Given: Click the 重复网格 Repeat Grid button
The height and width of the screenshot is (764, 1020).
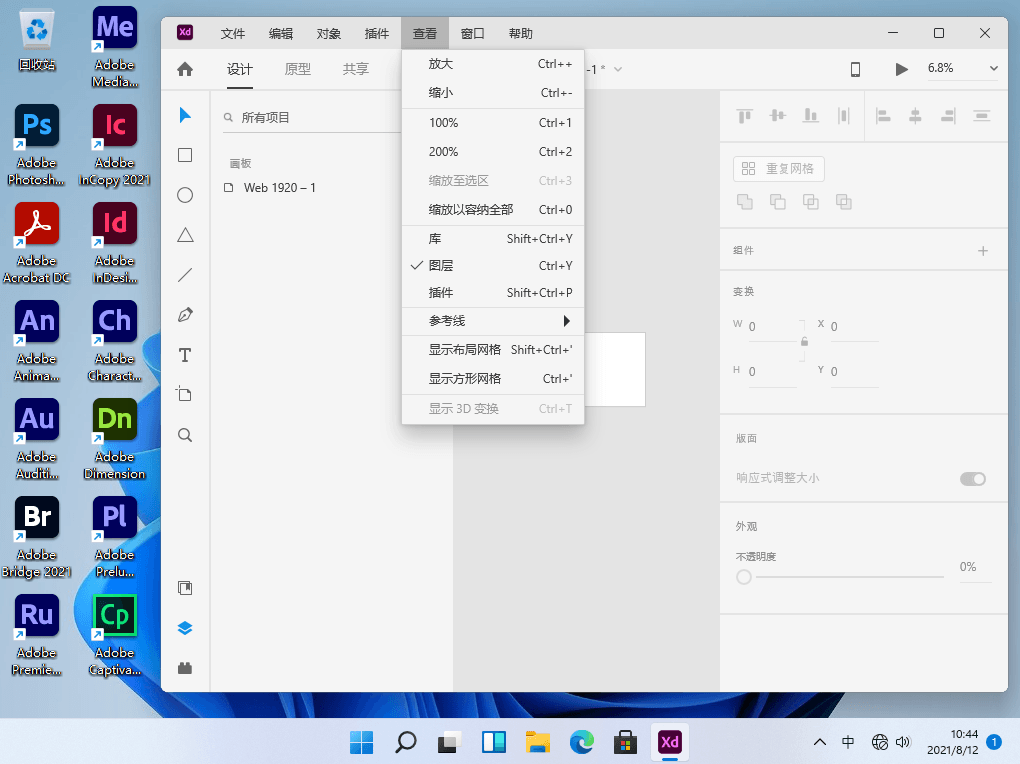Looking at the screenshot, I should 779,169.
